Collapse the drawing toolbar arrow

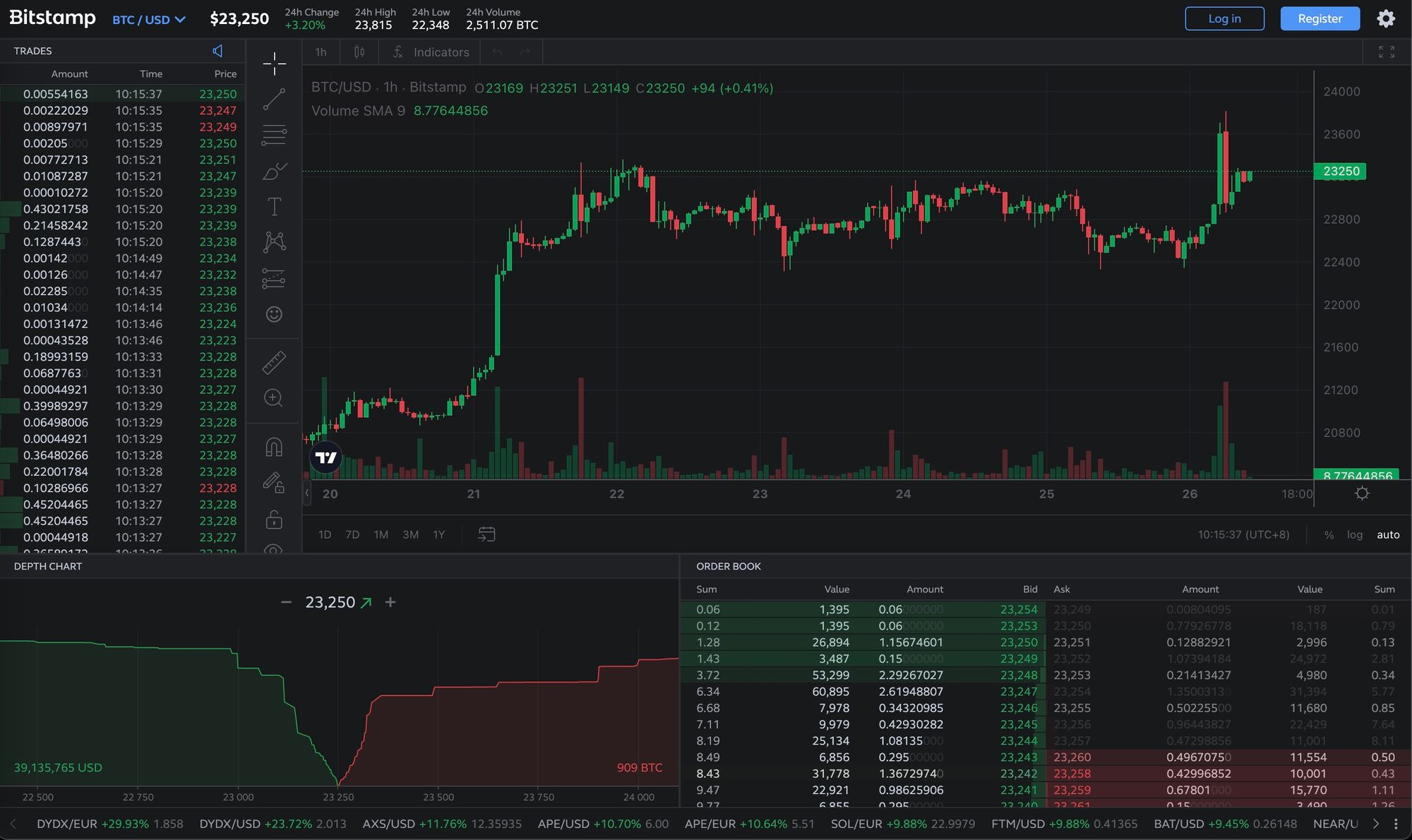pos(306,493)
